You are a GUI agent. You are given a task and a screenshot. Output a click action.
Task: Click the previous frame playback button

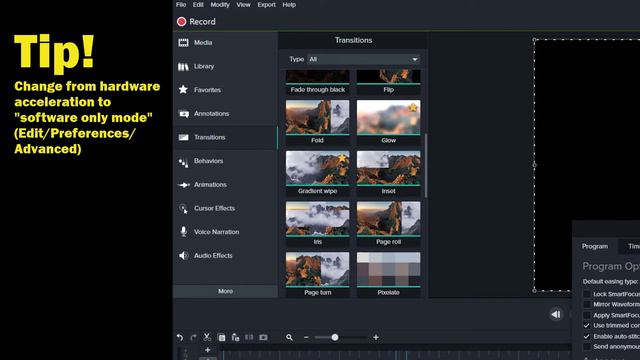coord(556,314)
